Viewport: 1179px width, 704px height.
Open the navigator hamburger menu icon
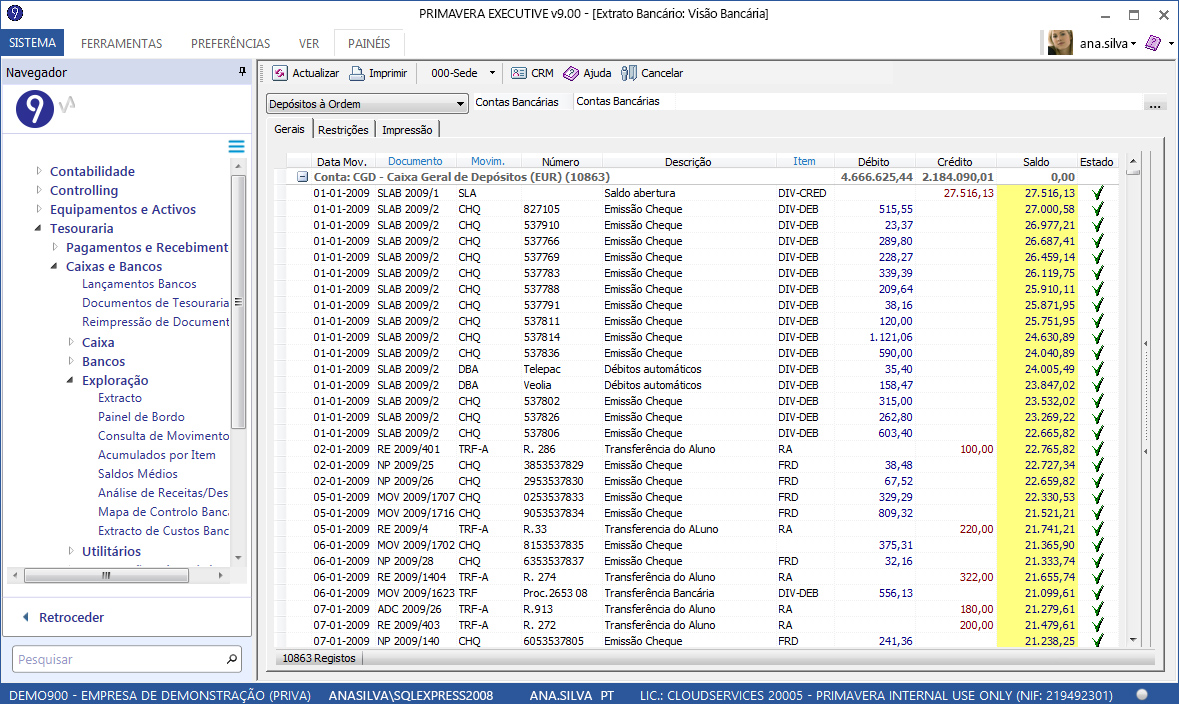(x=236, y=147)
